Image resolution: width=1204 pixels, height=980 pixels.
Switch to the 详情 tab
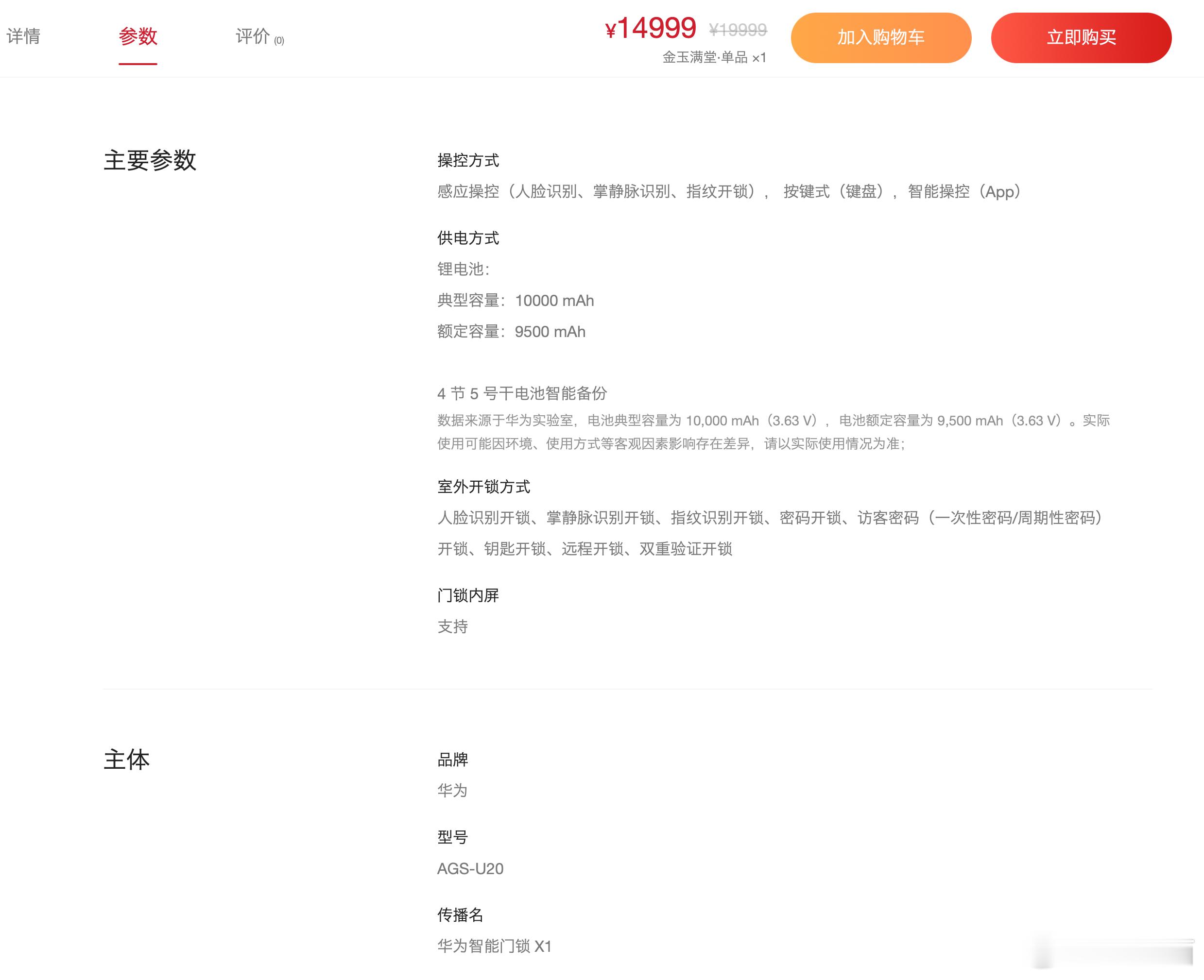point(23,37)
